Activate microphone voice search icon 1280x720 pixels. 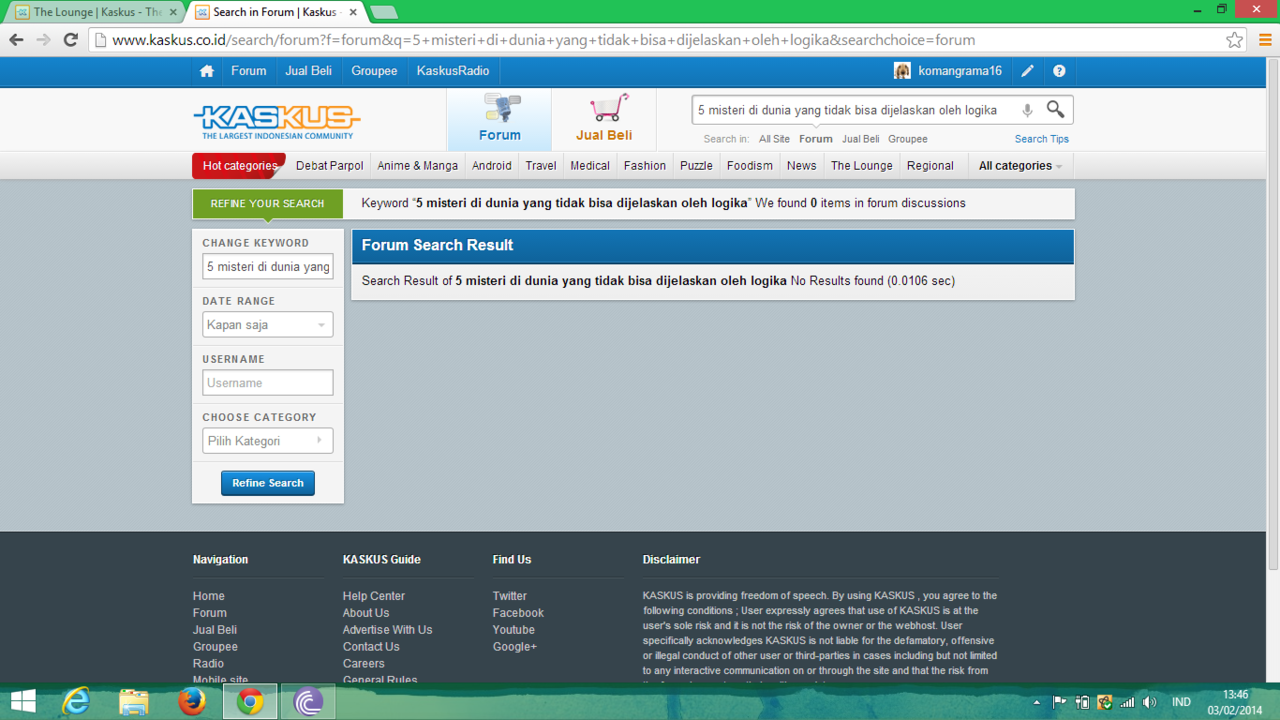[1027, 110]
